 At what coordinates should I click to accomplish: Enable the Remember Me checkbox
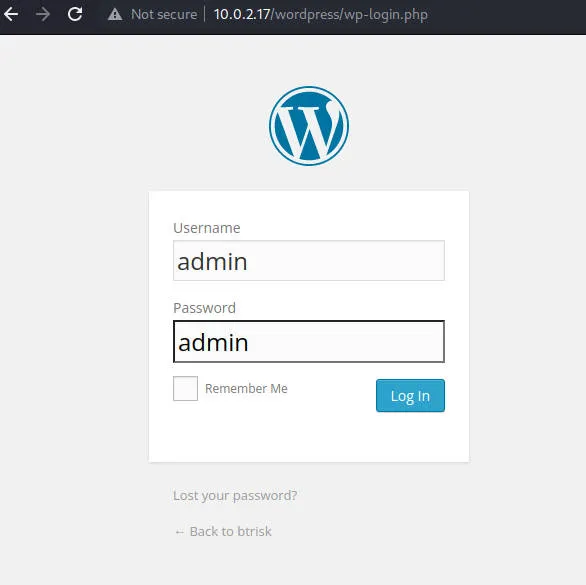click(x=185, y=388)
